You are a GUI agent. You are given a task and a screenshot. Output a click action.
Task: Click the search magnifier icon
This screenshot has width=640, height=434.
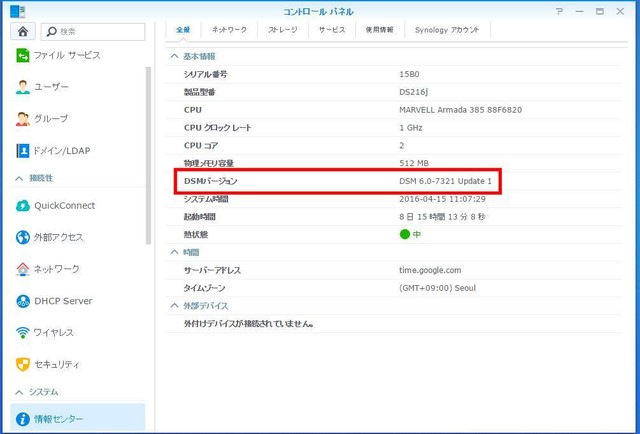coord(51,31)
